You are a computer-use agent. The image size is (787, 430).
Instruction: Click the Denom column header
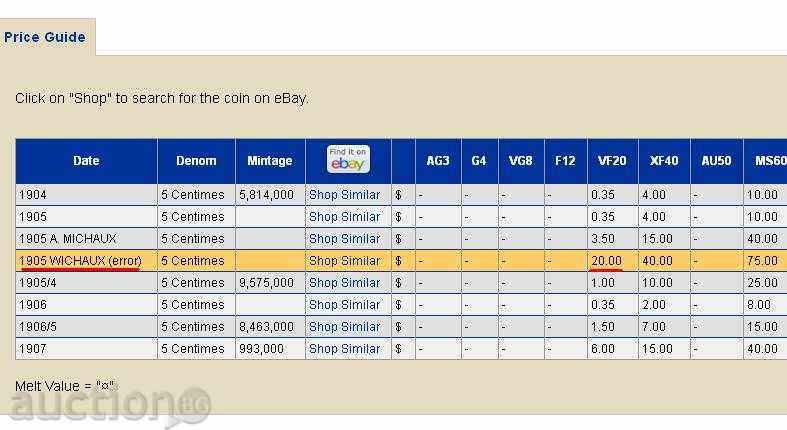[x=196, y=161]
